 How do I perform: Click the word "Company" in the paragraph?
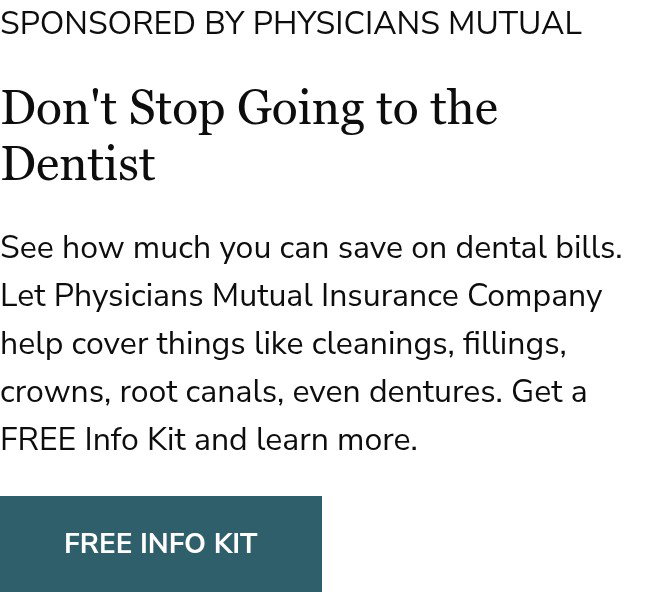(535, 296)
